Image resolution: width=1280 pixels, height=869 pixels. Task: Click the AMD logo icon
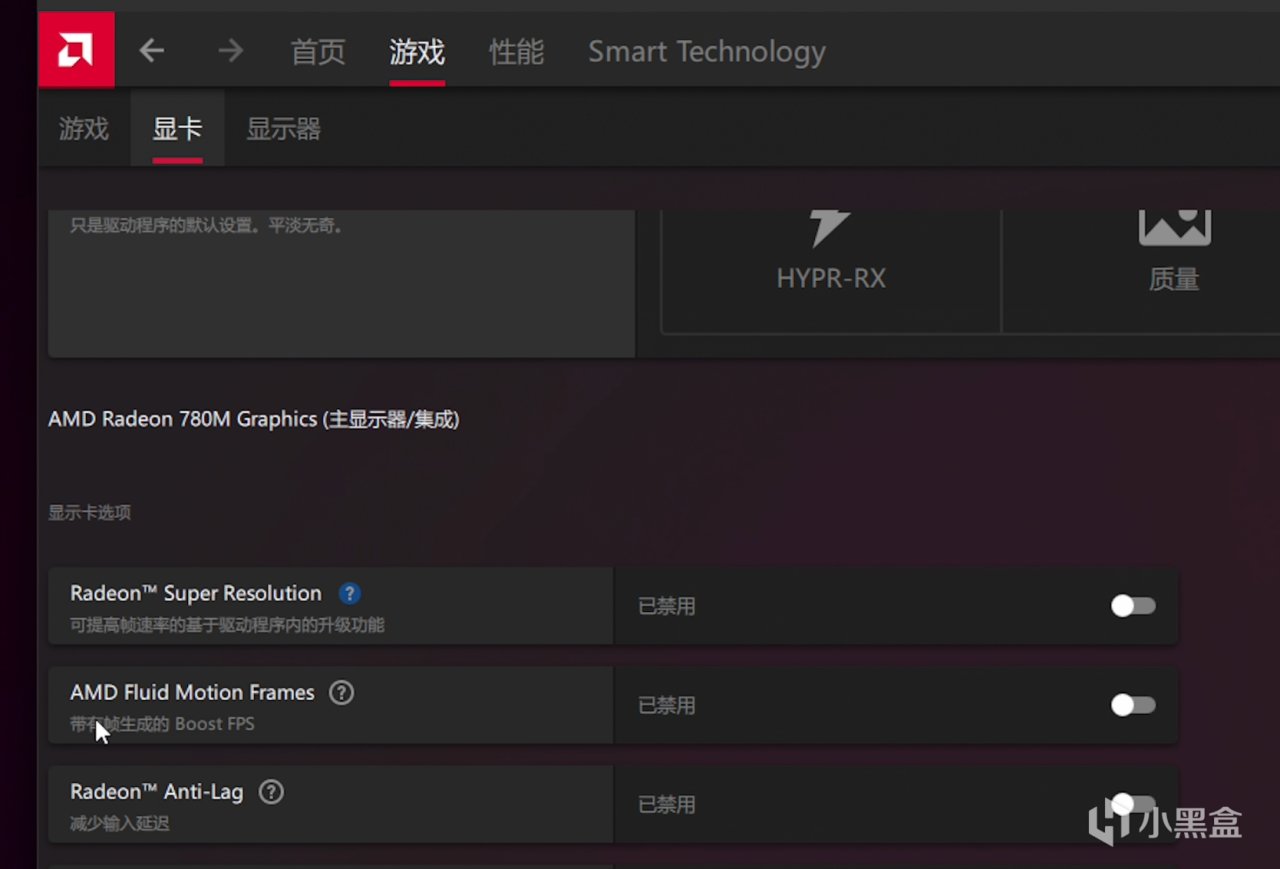(76, 50)
